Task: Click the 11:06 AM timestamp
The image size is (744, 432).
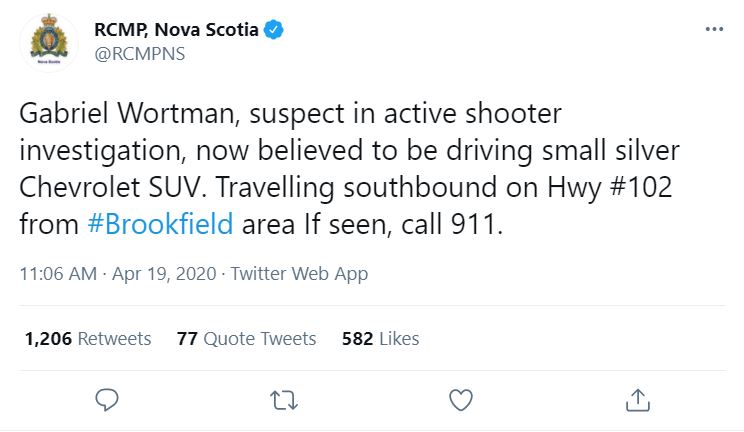Action: [x=56, y=274]
